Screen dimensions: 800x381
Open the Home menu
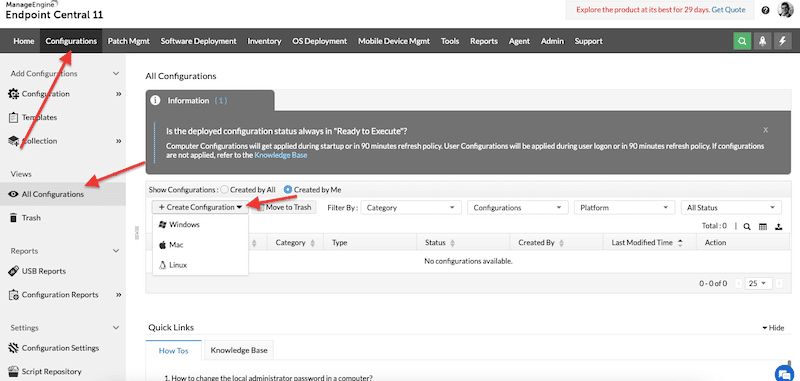(23, 41)
